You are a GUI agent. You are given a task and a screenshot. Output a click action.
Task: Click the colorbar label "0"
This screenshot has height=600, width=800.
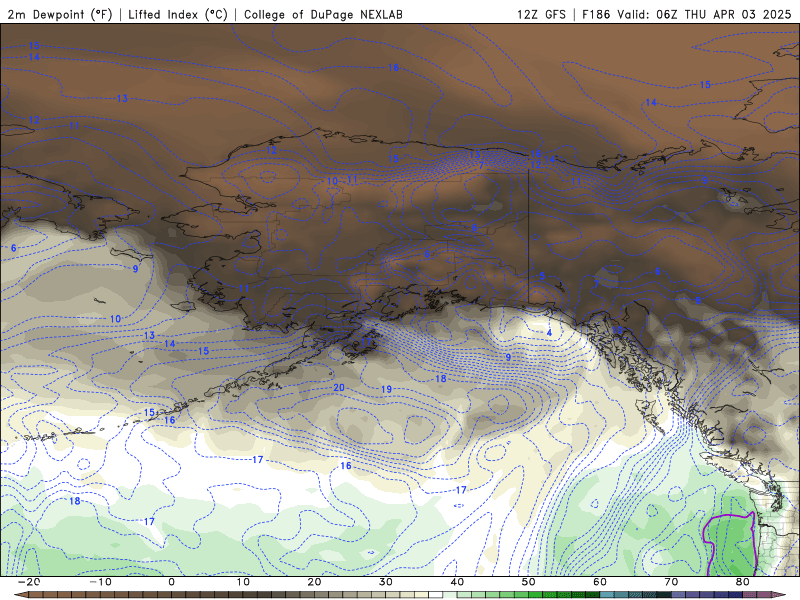(x=171, y=582)
